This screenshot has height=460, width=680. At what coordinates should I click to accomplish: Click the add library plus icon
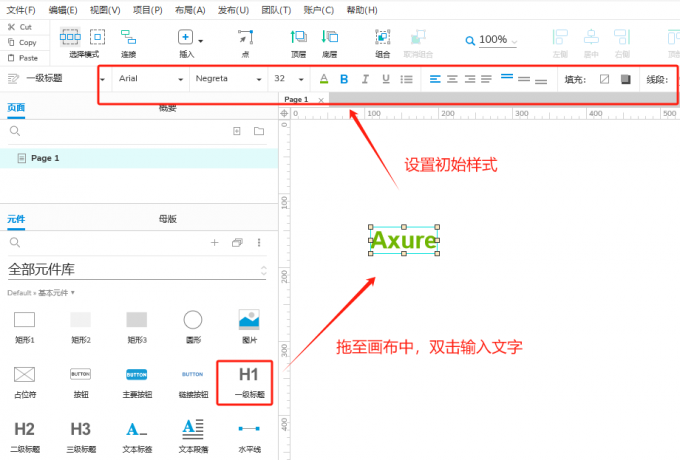[x=215, y=242]
